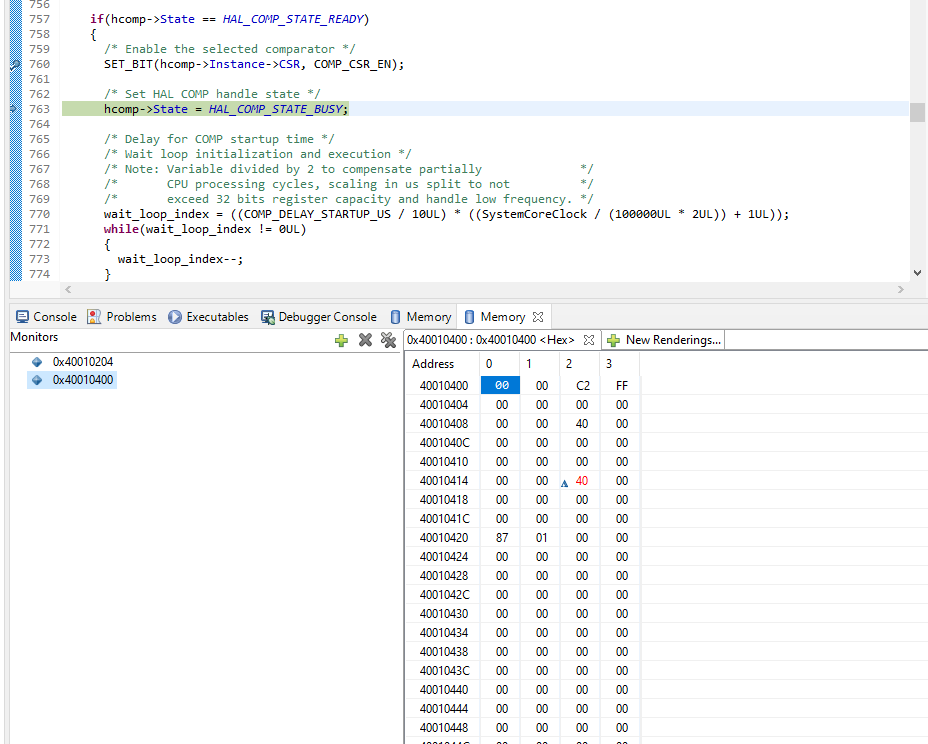The image size is (928, 744).
Task: Click the 0x40010204 monitor diamond icon
Action: pos(37,362)
